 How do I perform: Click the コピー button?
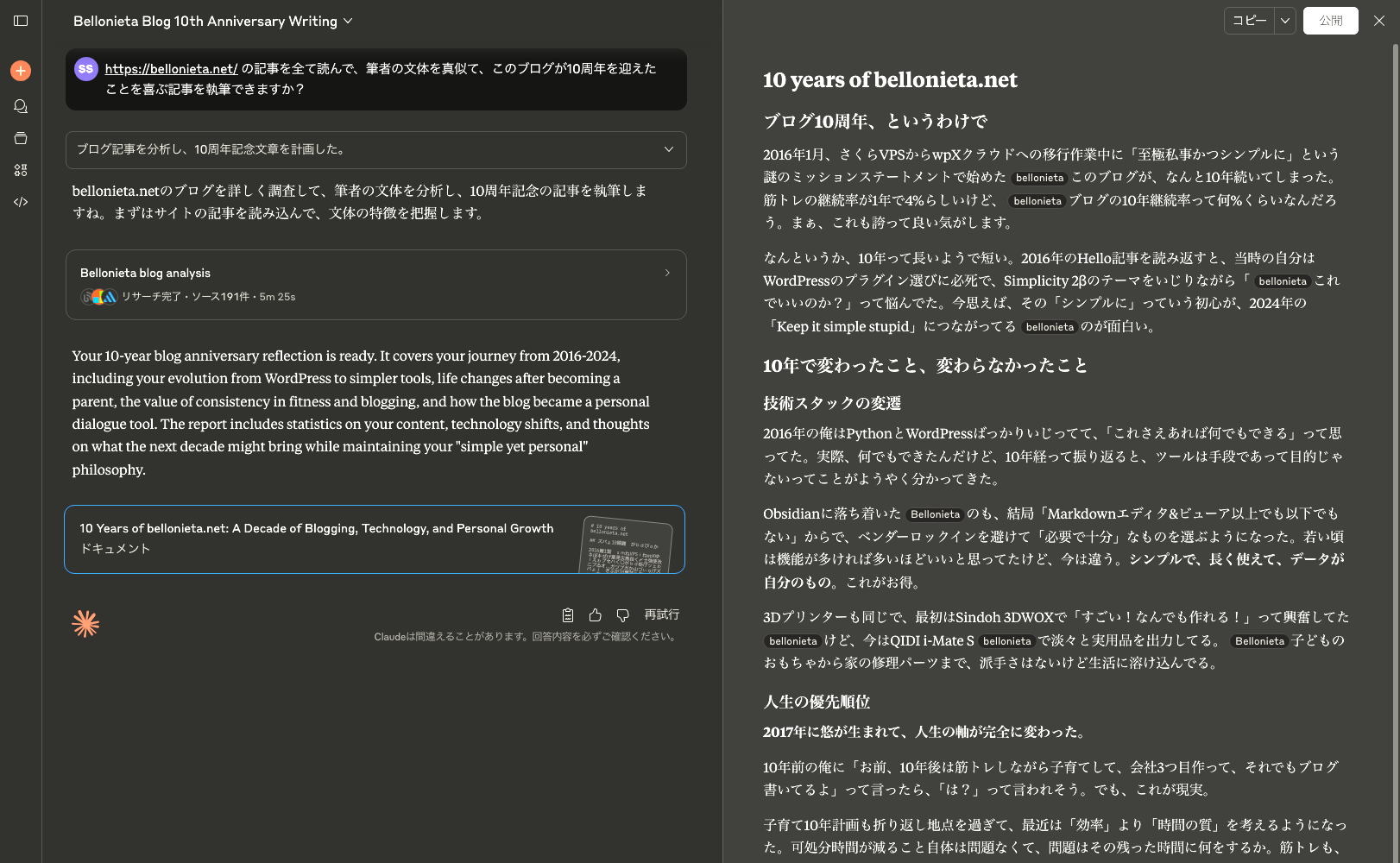(1249, 21)
